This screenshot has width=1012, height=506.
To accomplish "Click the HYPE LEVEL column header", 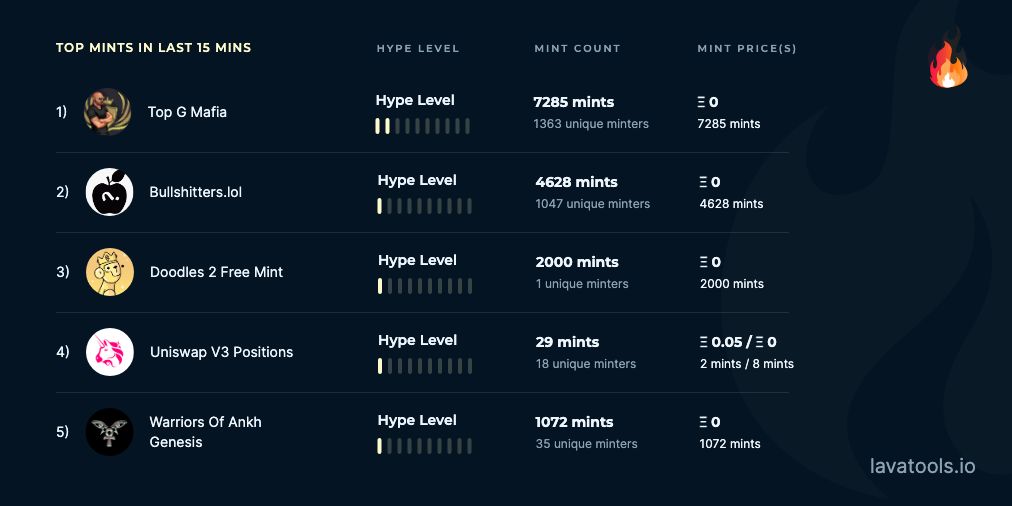I will click(x=418, y=48).
